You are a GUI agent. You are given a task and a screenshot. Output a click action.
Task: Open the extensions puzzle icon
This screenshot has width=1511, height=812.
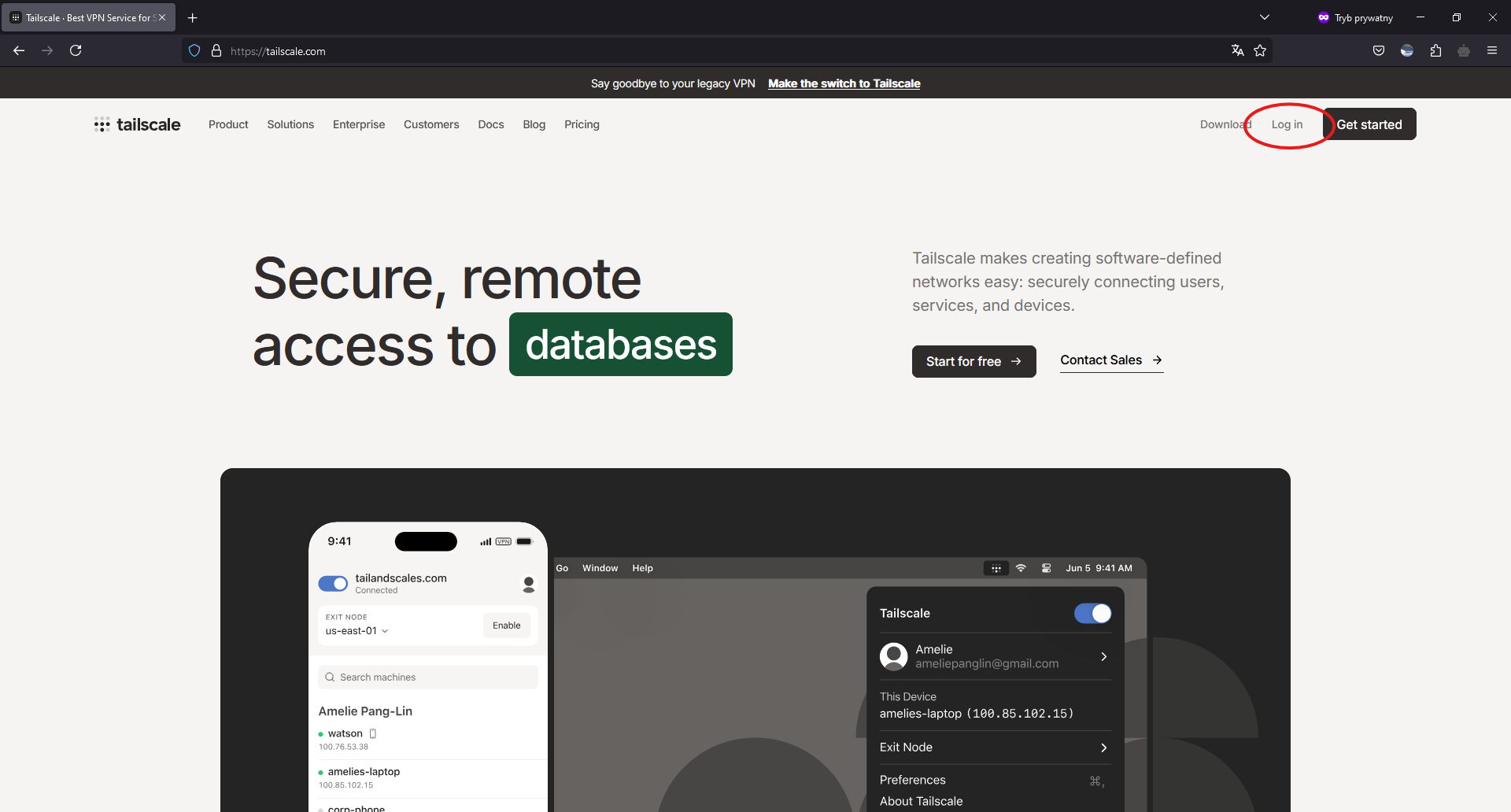point(1435,50)
